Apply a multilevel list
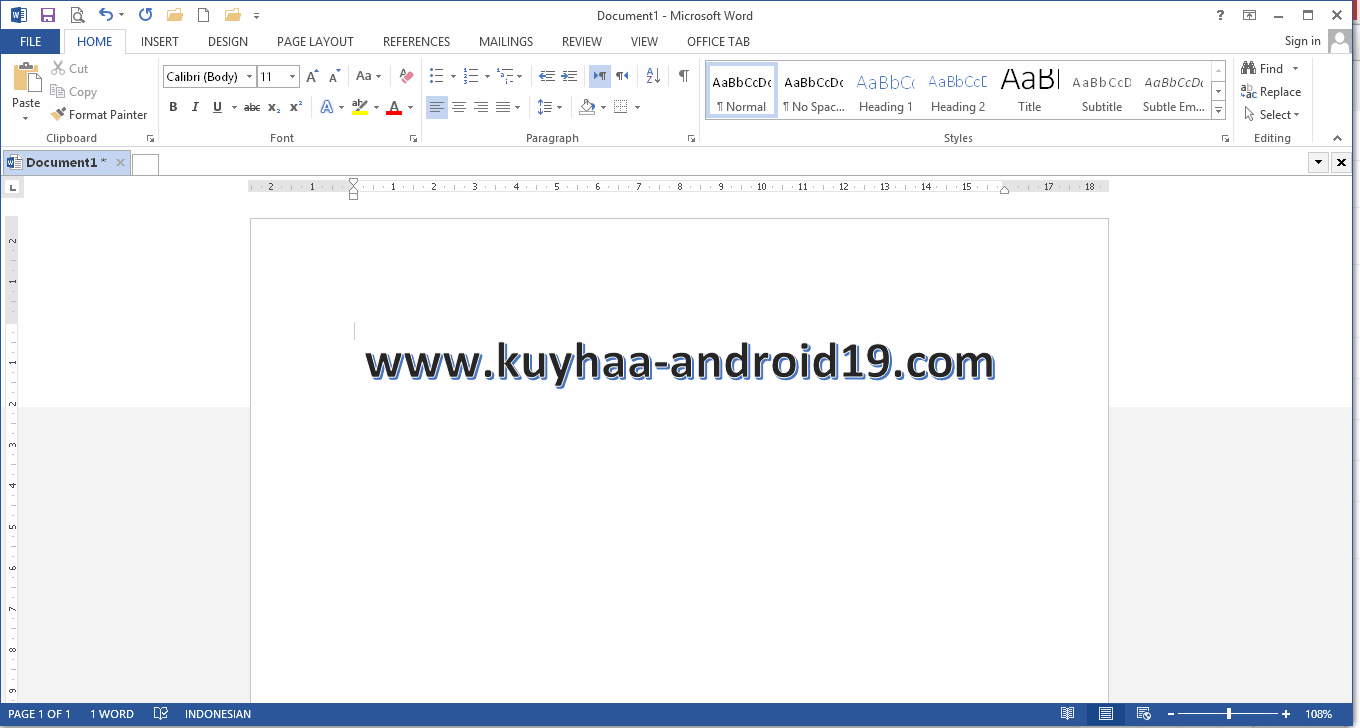The height and width of the screenshot is (728, 1360). coord(505,77)
